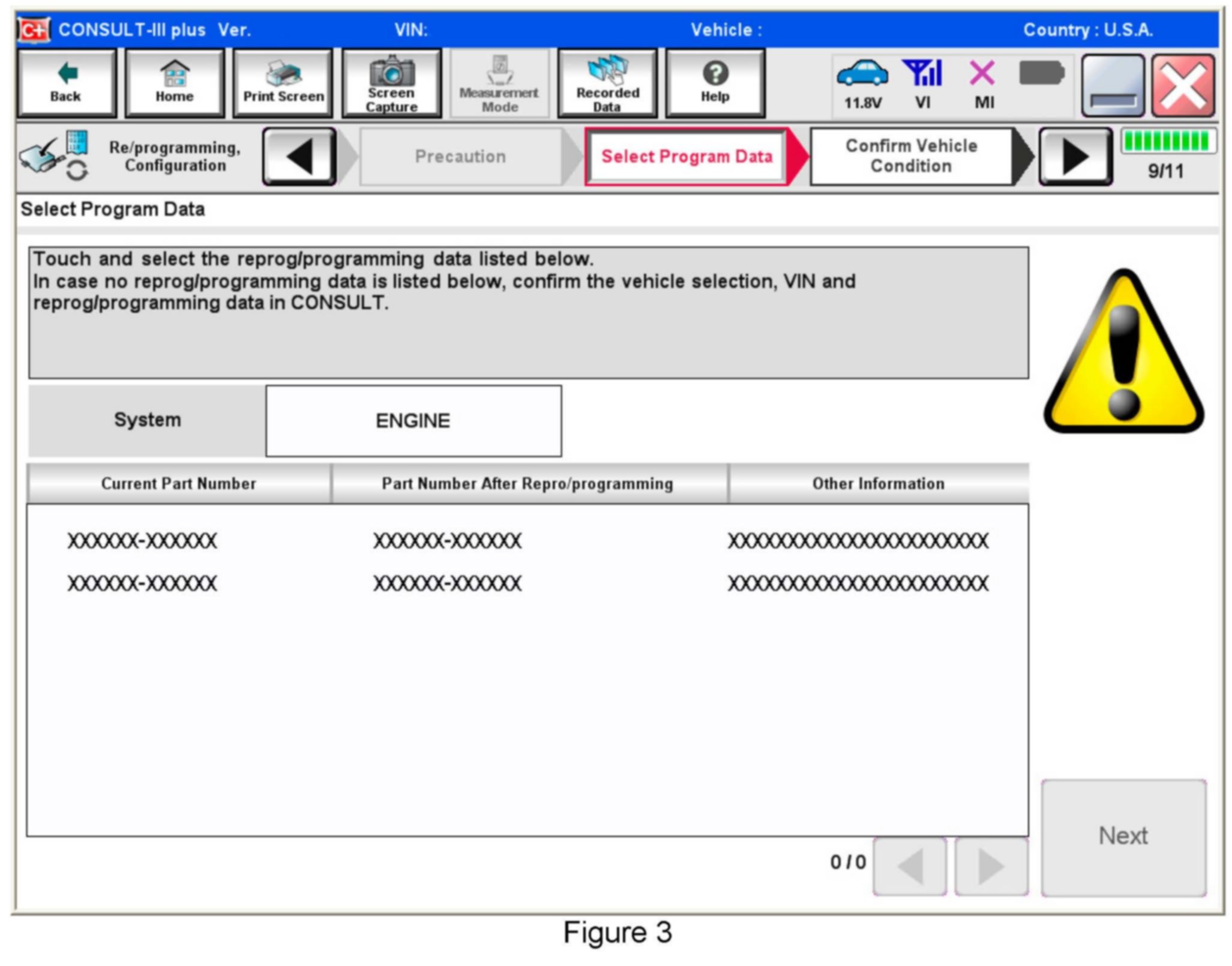The image size is (1232, 966).
Task: Open the Help question mark button
Action: tap(715, 83)
